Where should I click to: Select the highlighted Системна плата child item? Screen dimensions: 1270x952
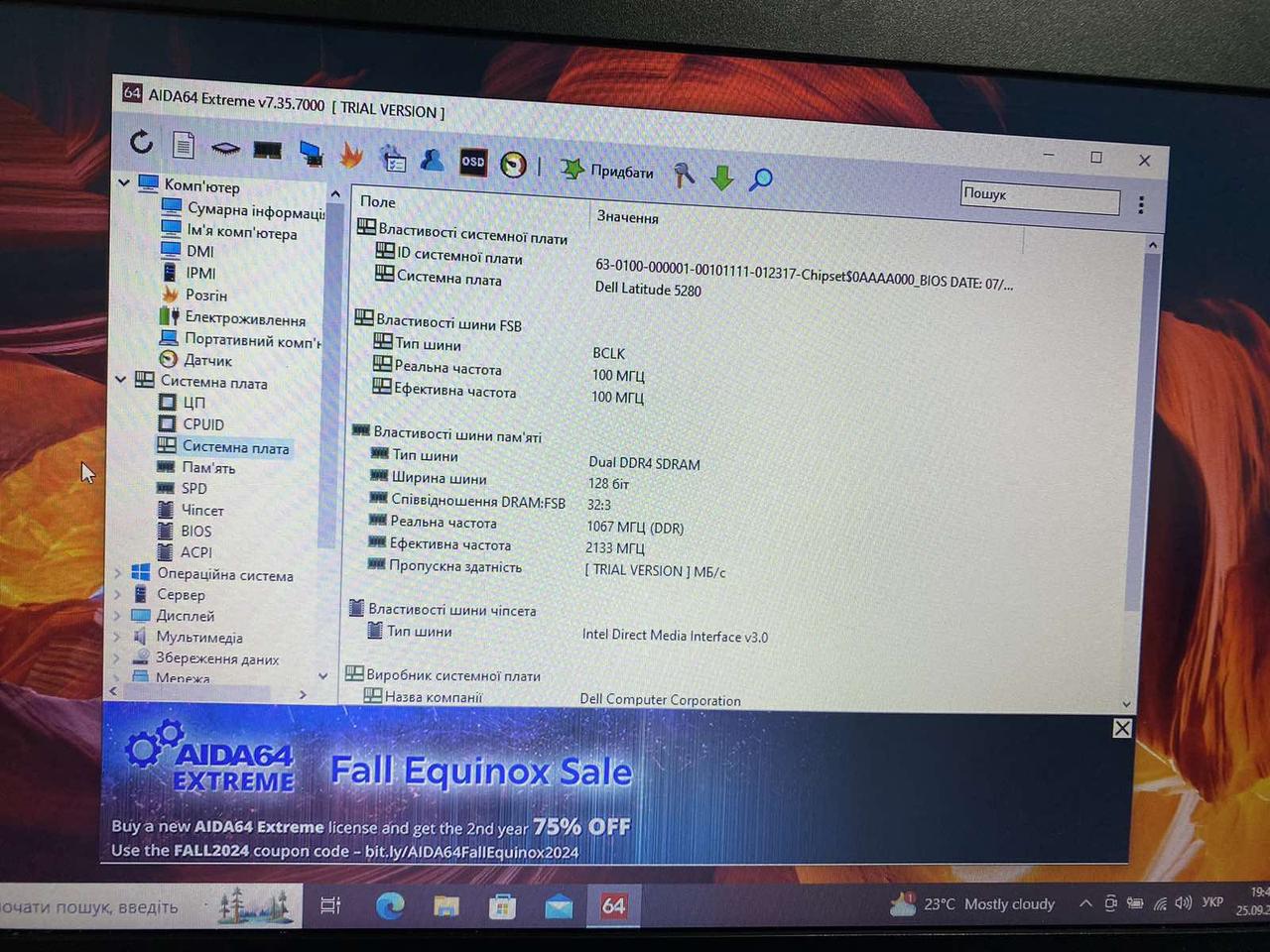(224, 446)
